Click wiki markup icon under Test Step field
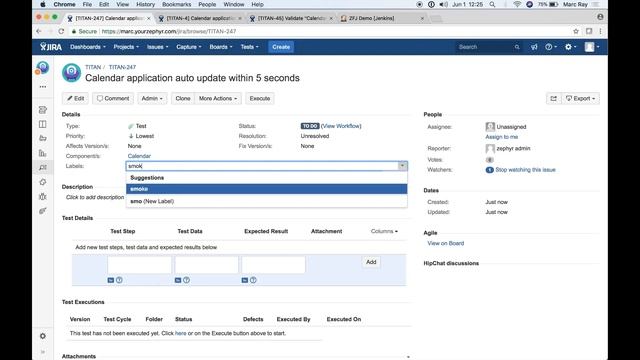 point(111,280)
